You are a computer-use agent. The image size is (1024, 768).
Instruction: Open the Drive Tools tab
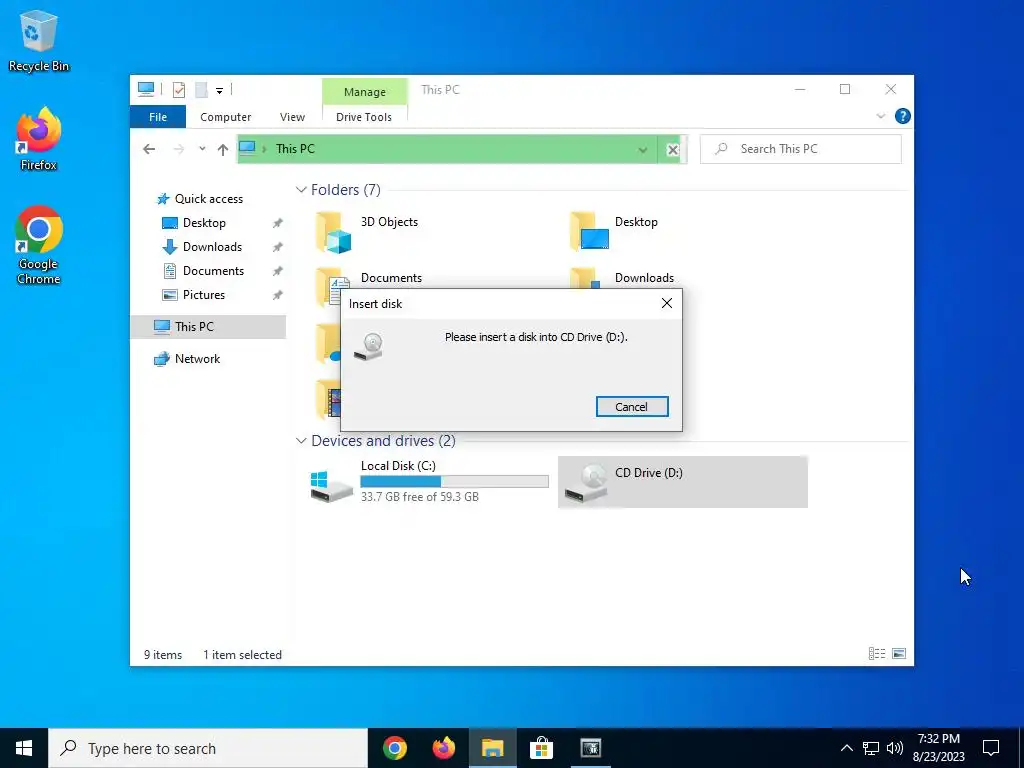click(364, 117)
